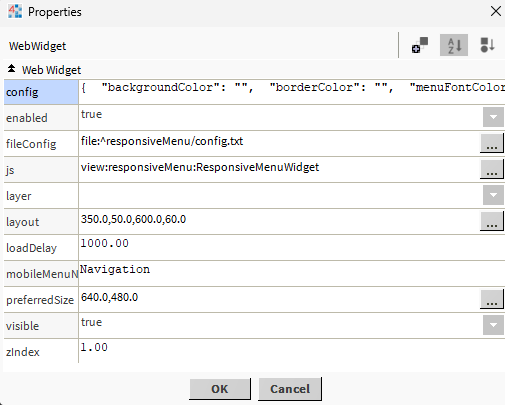Edit the loadDelay value field
Image resolution: width=505 pixels, height=409 pixels.
click(x=292, y=247)
